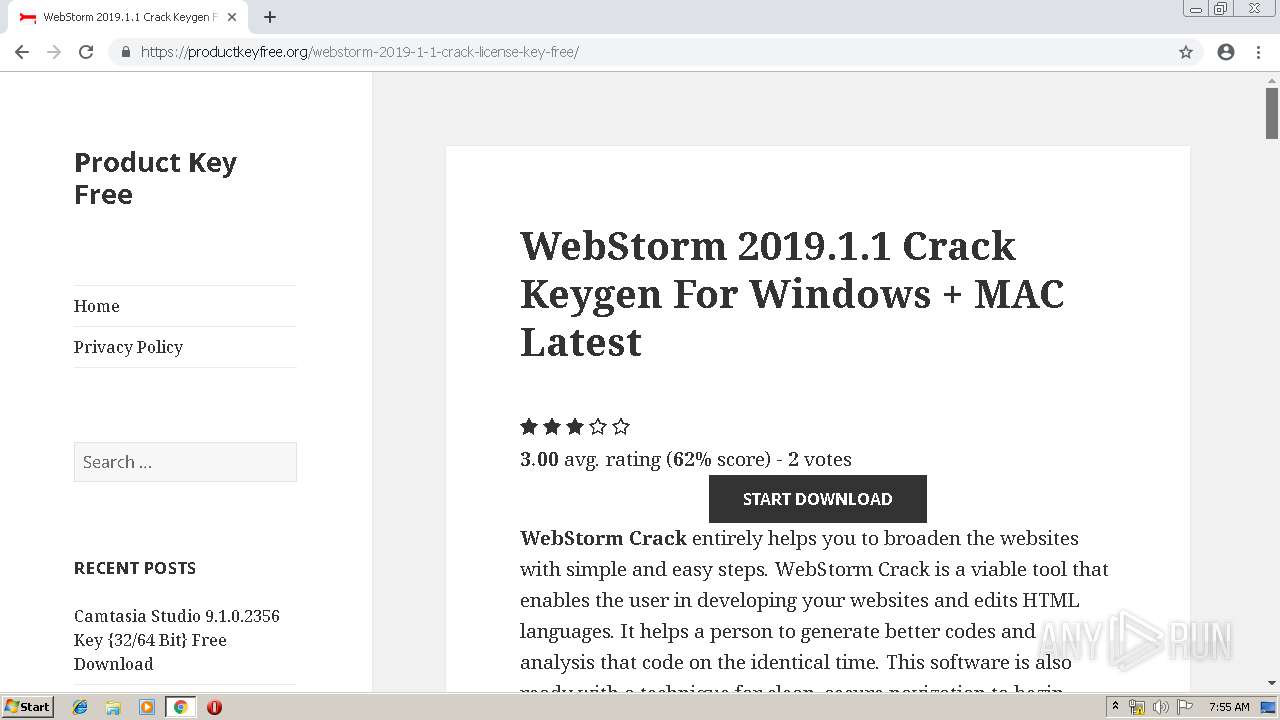Close the WebStorm Crack Keygen tab
The image size is (1280, 720).
pos(232,17)
